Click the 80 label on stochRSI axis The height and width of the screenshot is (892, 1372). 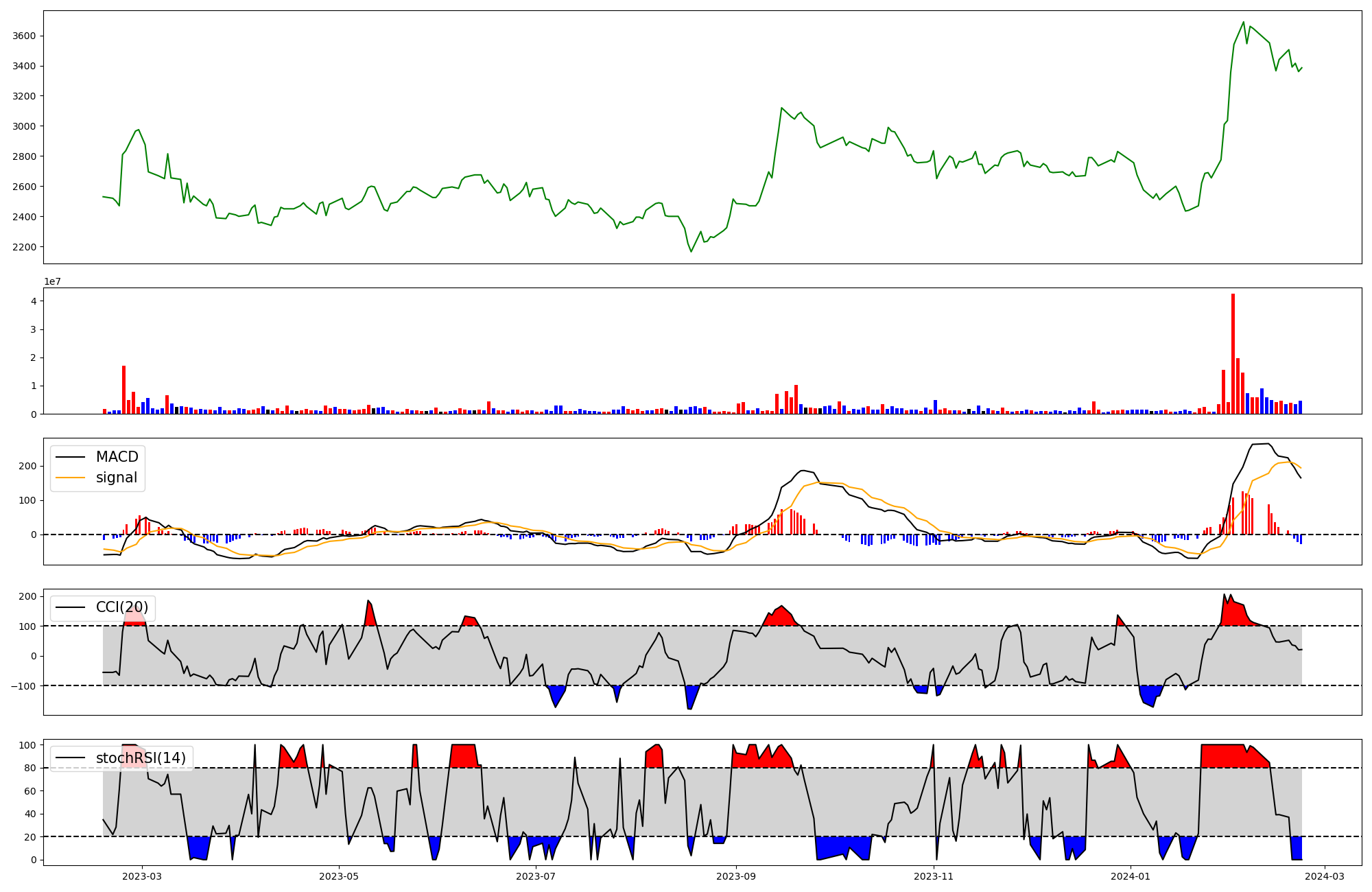pos(31,768)
